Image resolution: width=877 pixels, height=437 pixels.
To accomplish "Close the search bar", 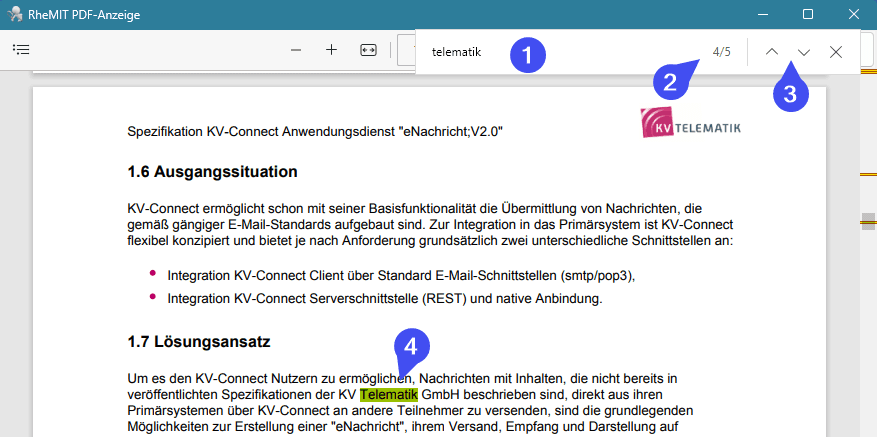I will click(x=836, y=52).
